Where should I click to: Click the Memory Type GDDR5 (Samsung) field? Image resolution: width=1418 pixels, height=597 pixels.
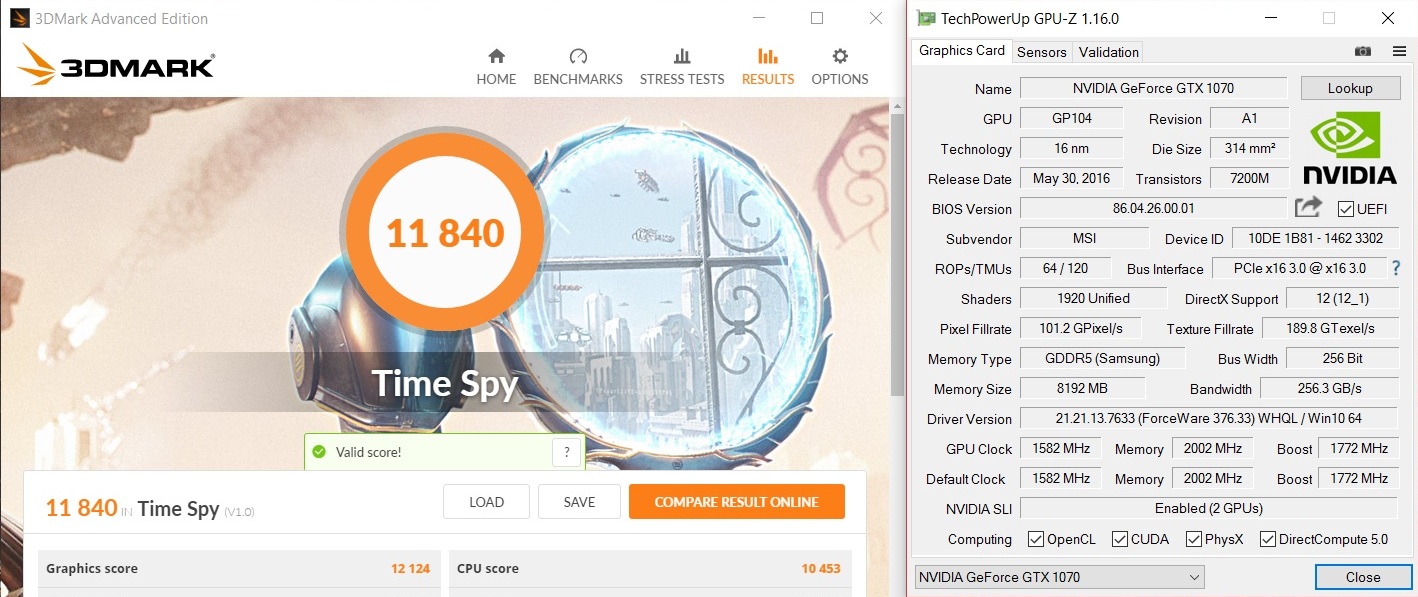pos(1102,358)
